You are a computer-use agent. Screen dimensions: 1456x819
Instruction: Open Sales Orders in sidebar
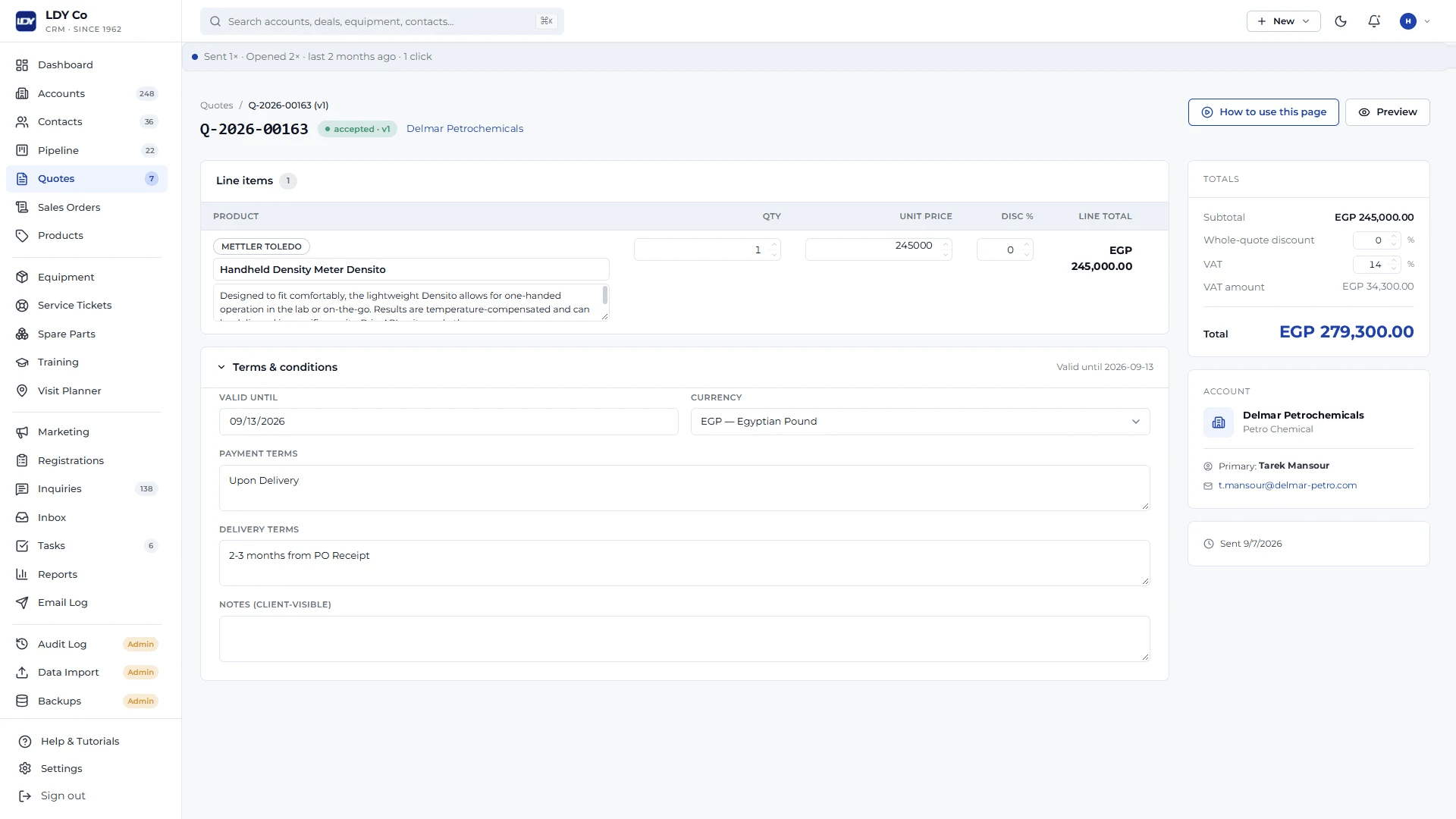[x=87, y=207]
